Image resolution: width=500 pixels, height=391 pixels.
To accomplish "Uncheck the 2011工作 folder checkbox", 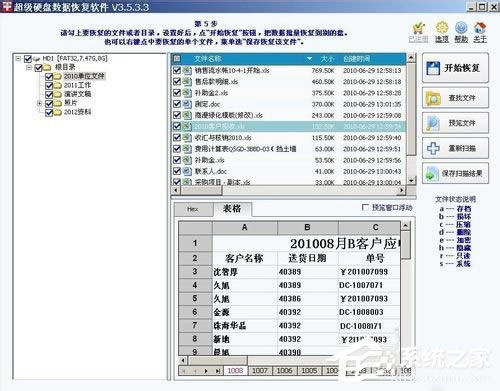I will coord(49,86).
